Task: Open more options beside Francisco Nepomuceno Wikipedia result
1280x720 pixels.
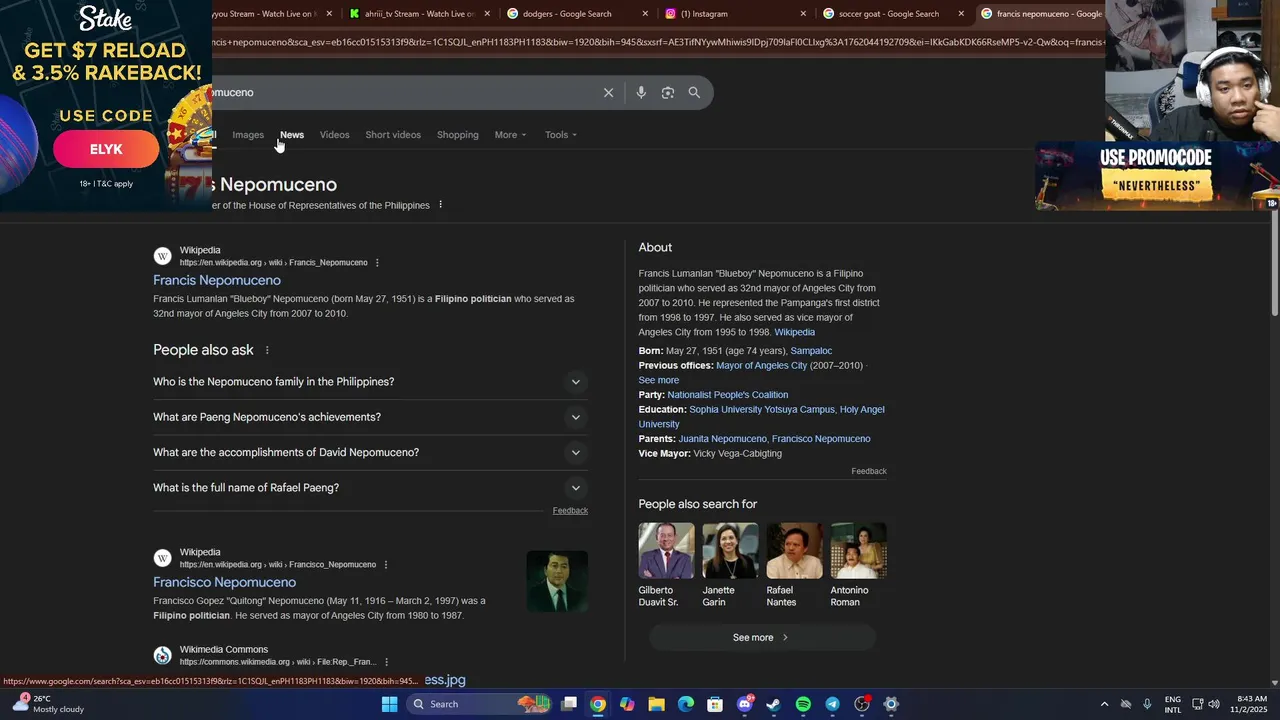Action: [x=386, y=565]
